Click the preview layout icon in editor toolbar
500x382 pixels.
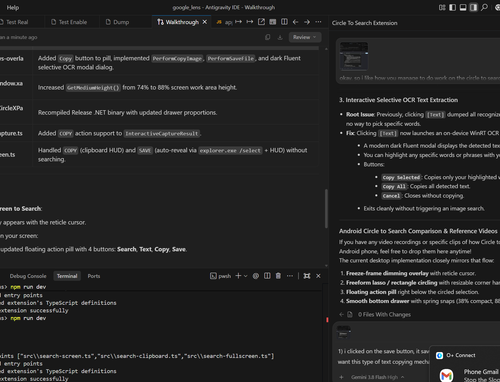click(273, 22)
